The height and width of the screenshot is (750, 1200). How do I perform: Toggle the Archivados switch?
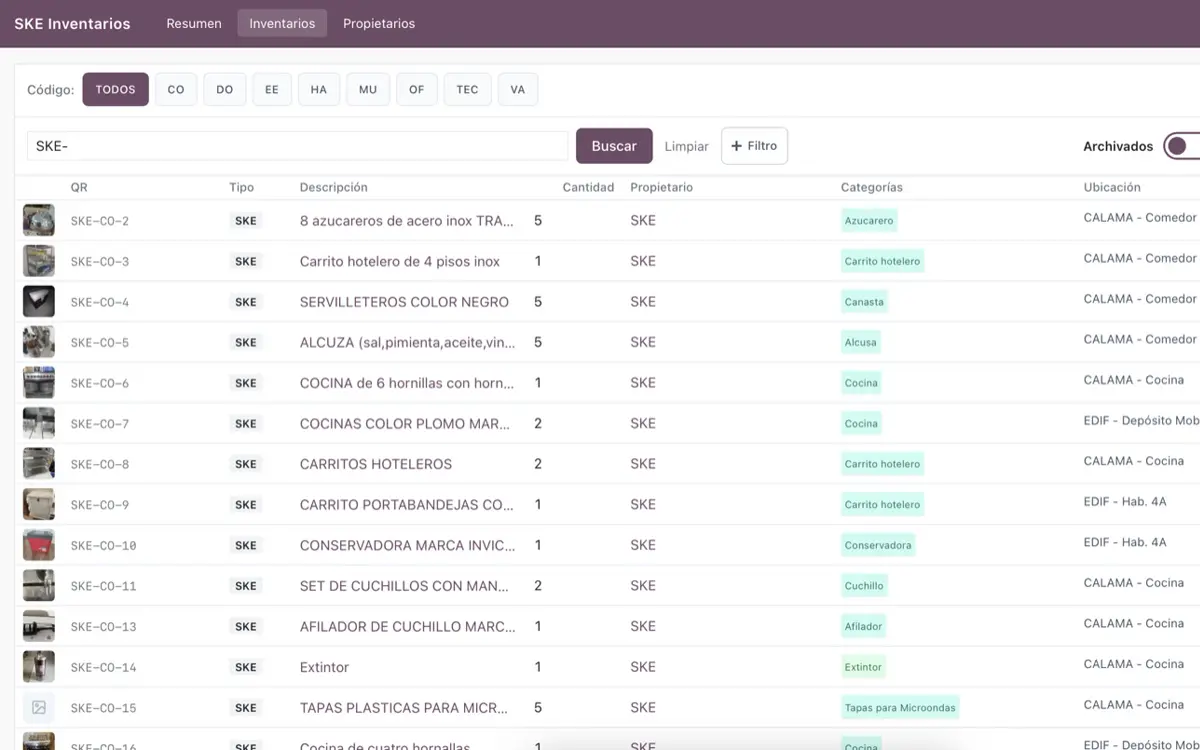[x=1183, y=146]
